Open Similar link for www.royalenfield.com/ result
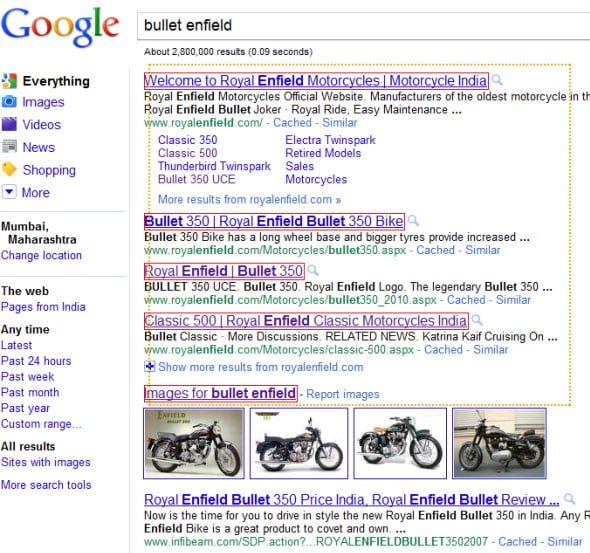590x553 pixels. click(339, 123)
